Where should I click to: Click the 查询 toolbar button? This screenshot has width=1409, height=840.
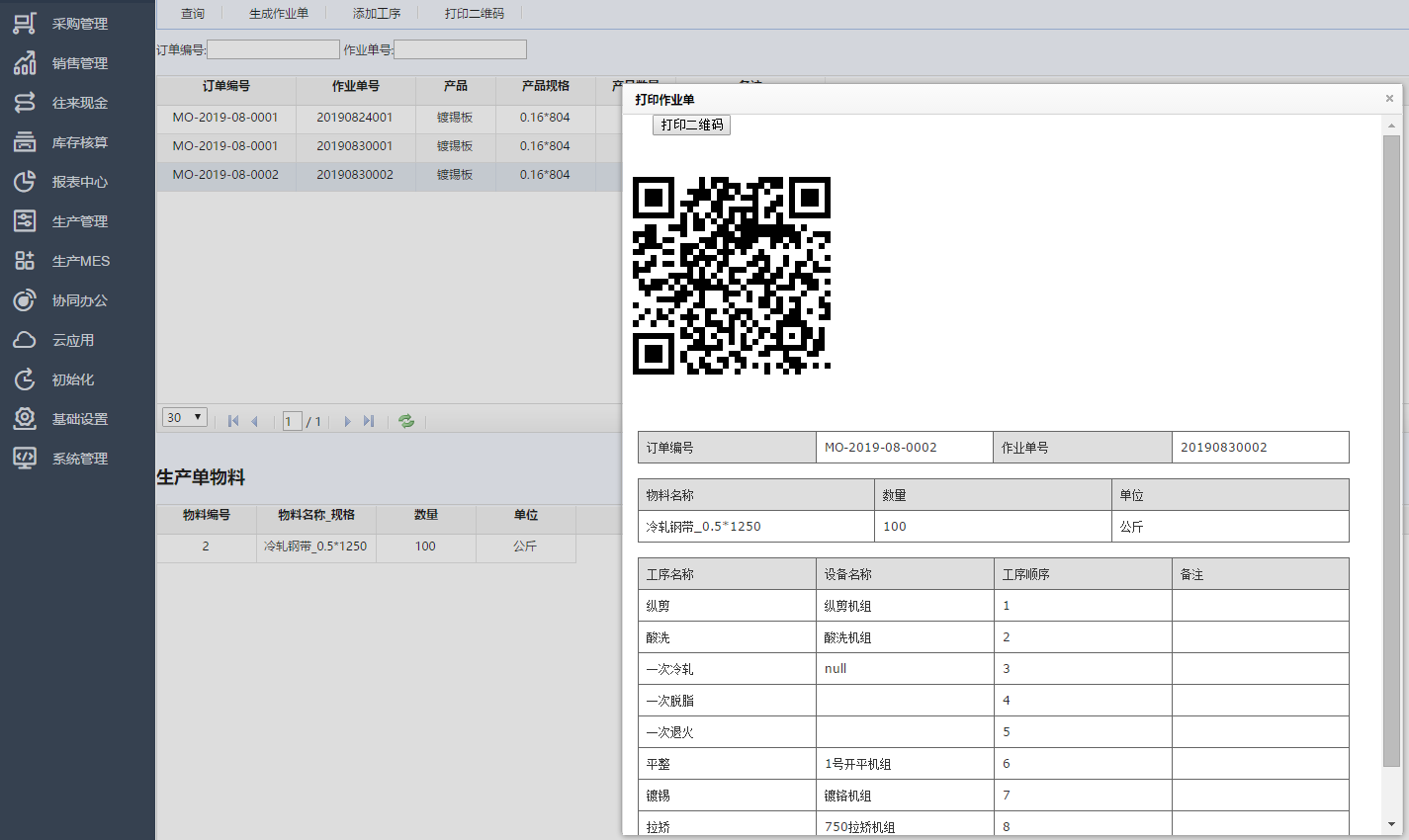[193, 13]
